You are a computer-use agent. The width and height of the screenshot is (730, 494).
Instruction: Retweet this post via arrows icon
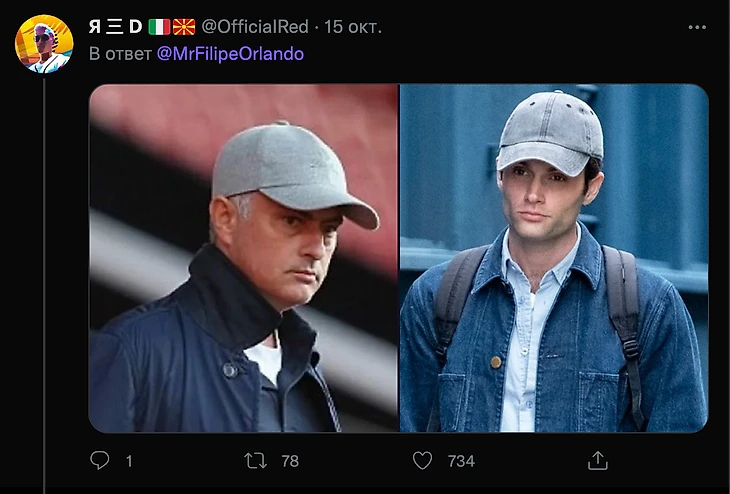[256, 460]
